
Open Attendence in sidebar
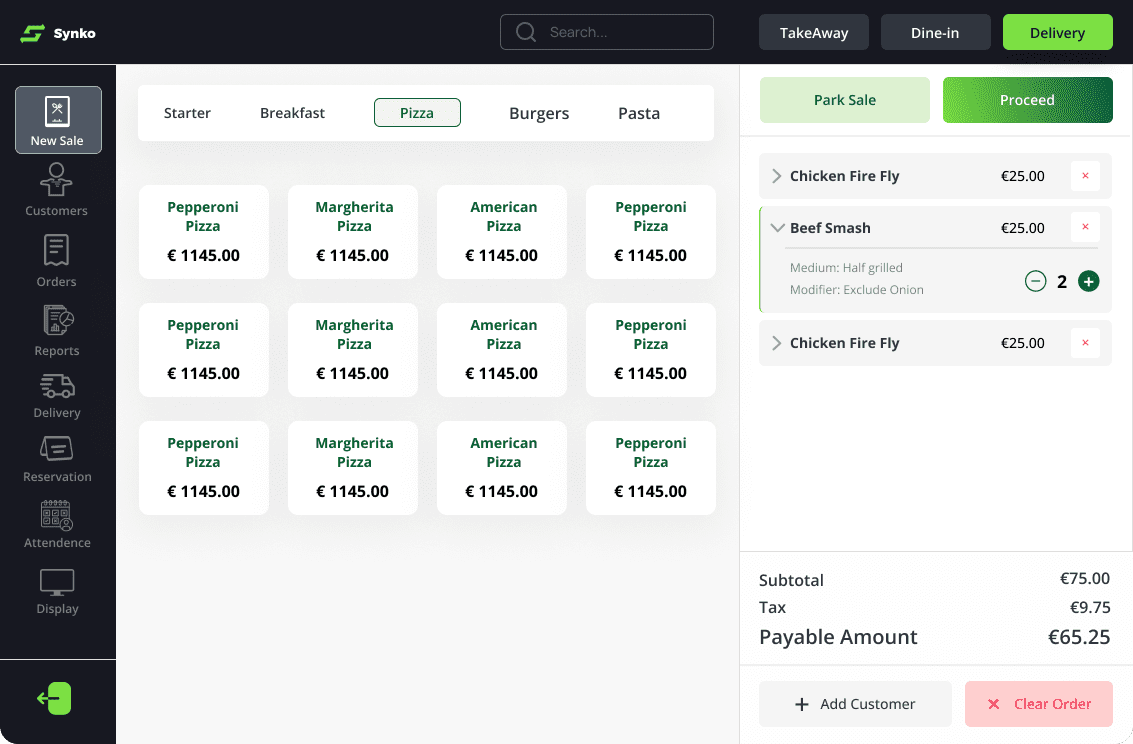(x=56, y=524)
